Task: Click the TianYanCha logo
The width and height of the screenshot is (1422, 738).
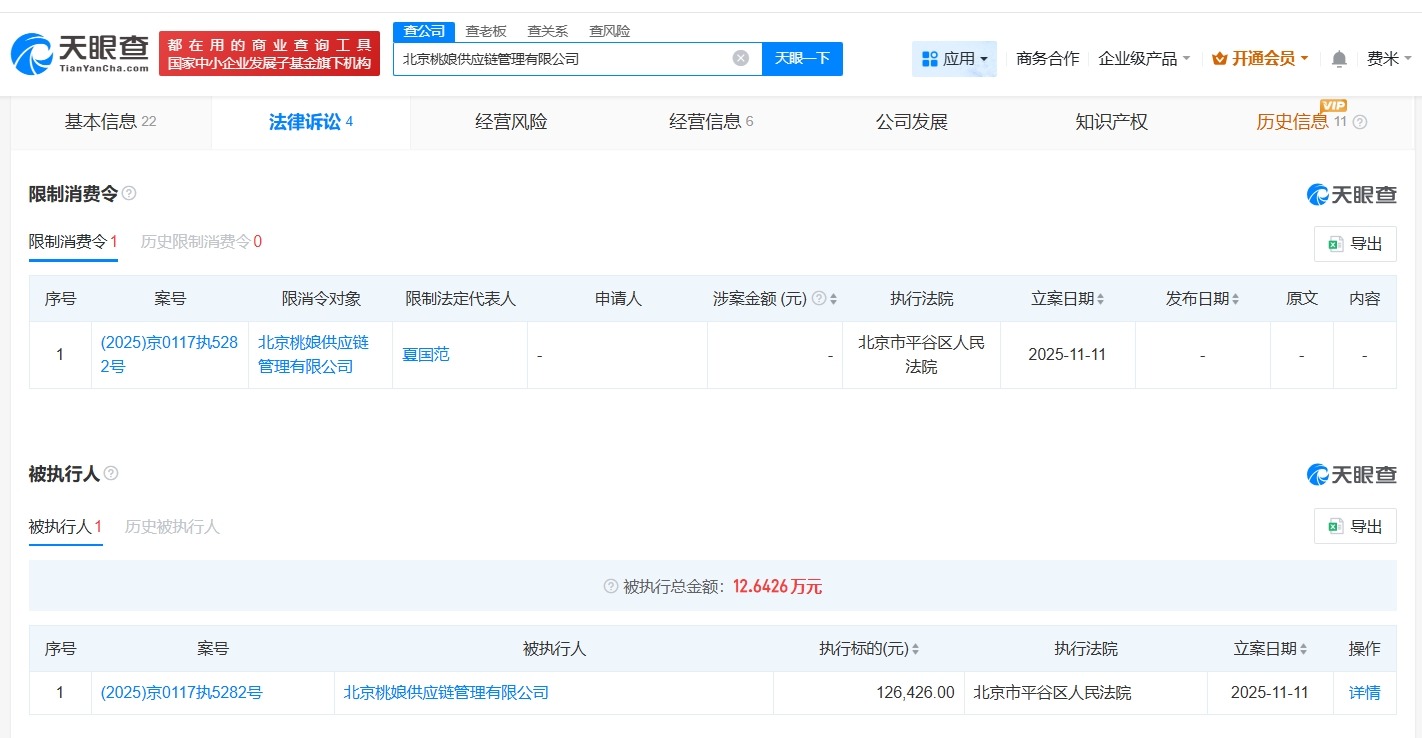Action: point(75,52)
